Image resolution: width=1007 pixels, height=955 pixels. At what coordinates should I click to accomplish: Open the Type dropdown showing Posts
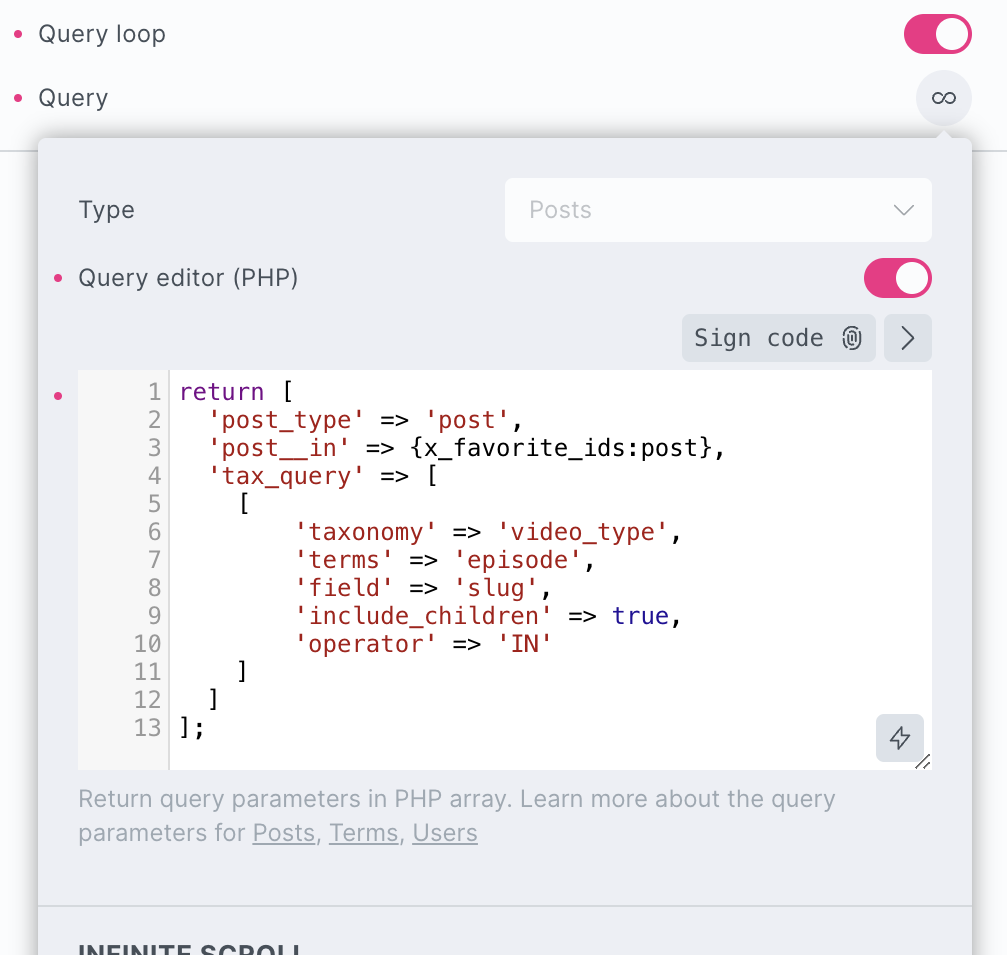tap(717, 210)
